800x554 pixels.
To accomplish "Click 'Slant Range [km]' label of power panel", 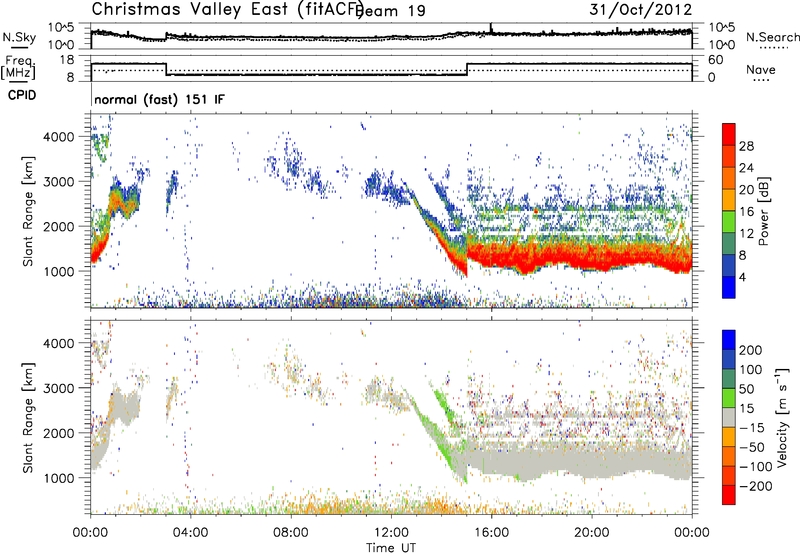I will coord(28,211).
